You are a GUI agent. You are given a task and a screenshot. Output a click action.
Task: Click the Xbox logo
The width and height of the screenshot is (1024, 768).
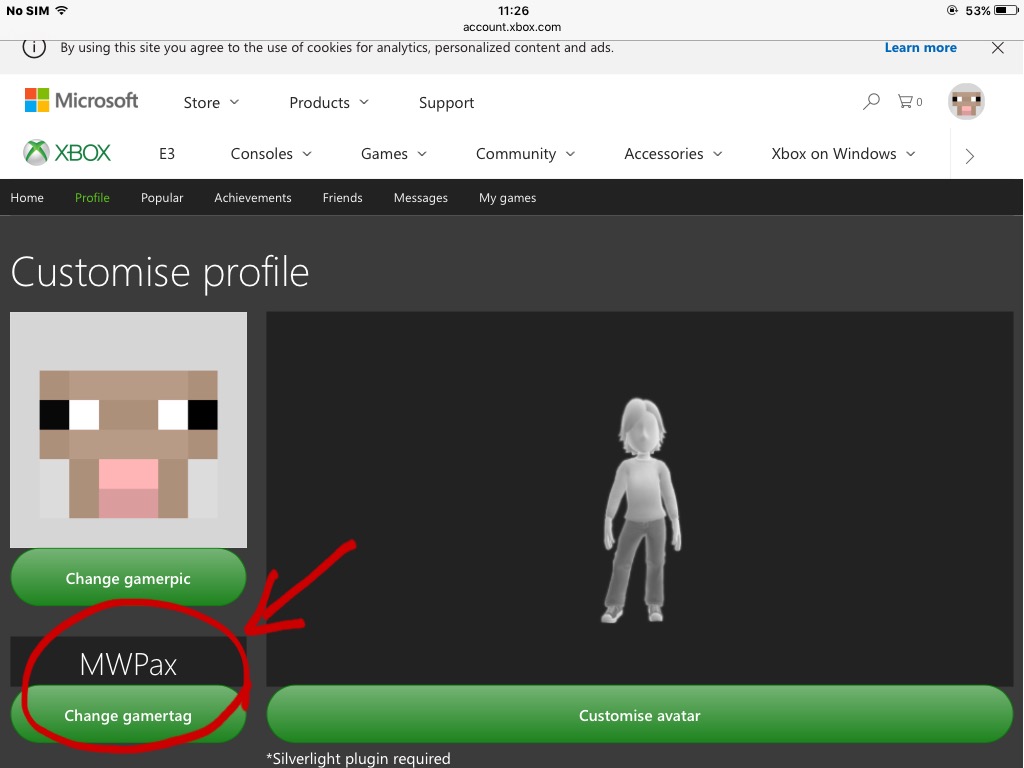click(x=67, y=153)
